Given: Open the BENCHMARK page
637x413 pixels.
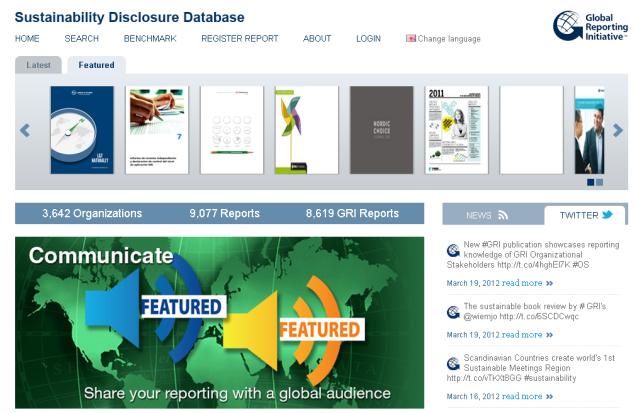Looking at the screenshot, I should (150, 39).
